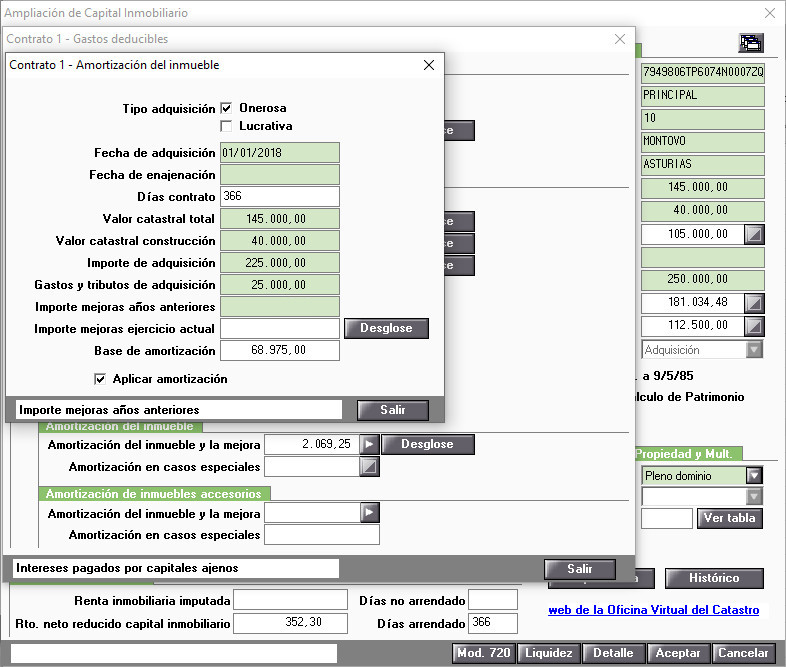Image resolution: width=786 pixels, height=667 pixels.
Task: Click the PRINCIPAL field
Action: pos(703,96)
